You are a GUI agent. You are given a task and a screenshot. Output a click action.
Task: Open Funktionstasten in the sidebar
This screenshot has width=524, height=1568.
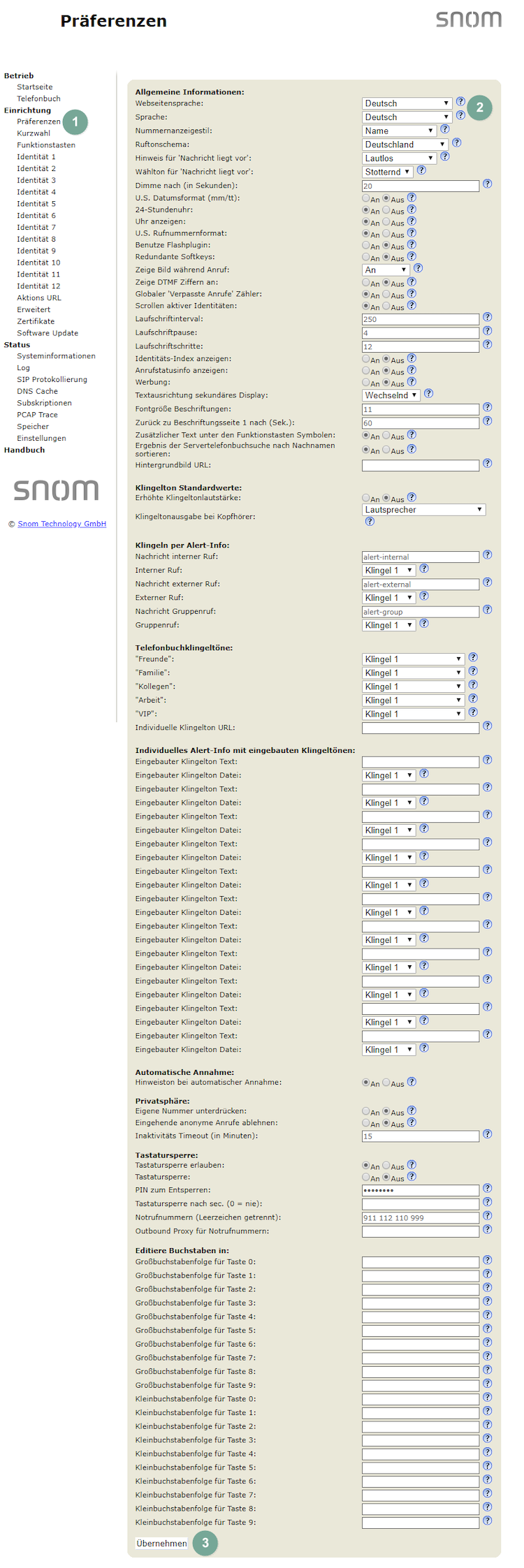[46, 145]
